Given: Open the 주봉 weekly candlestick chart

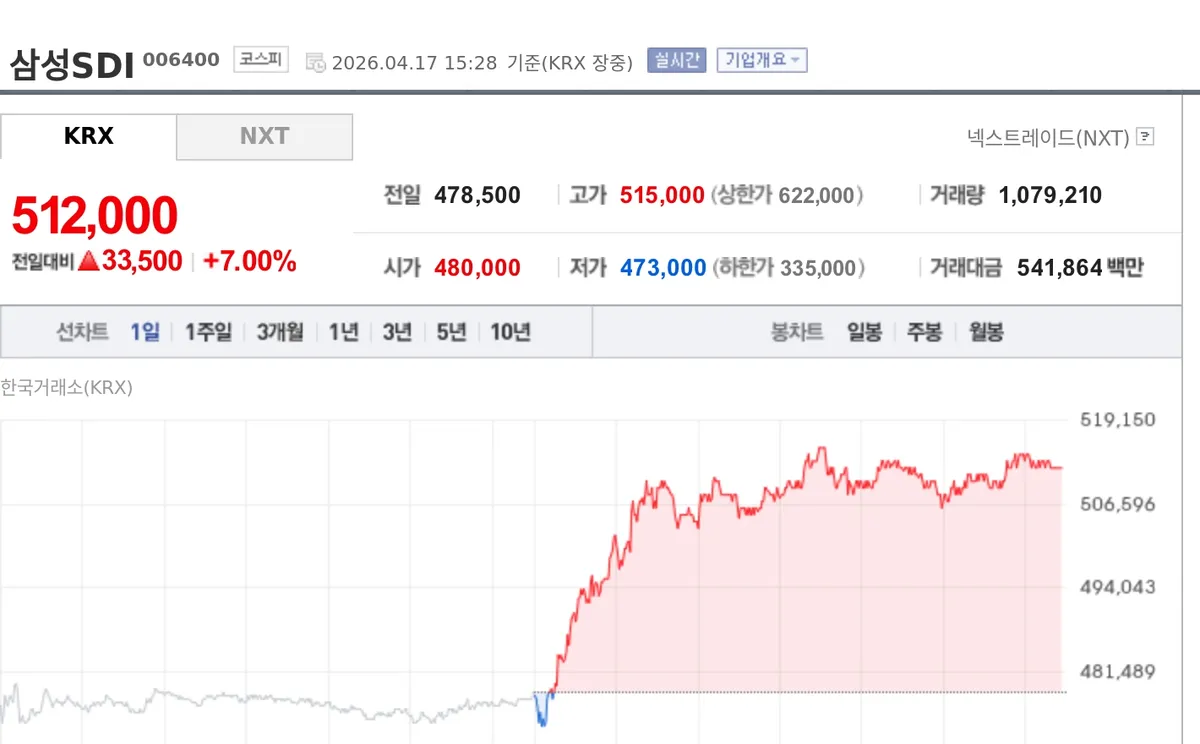Looking at the screenshot, I should [x=925, y=332].
